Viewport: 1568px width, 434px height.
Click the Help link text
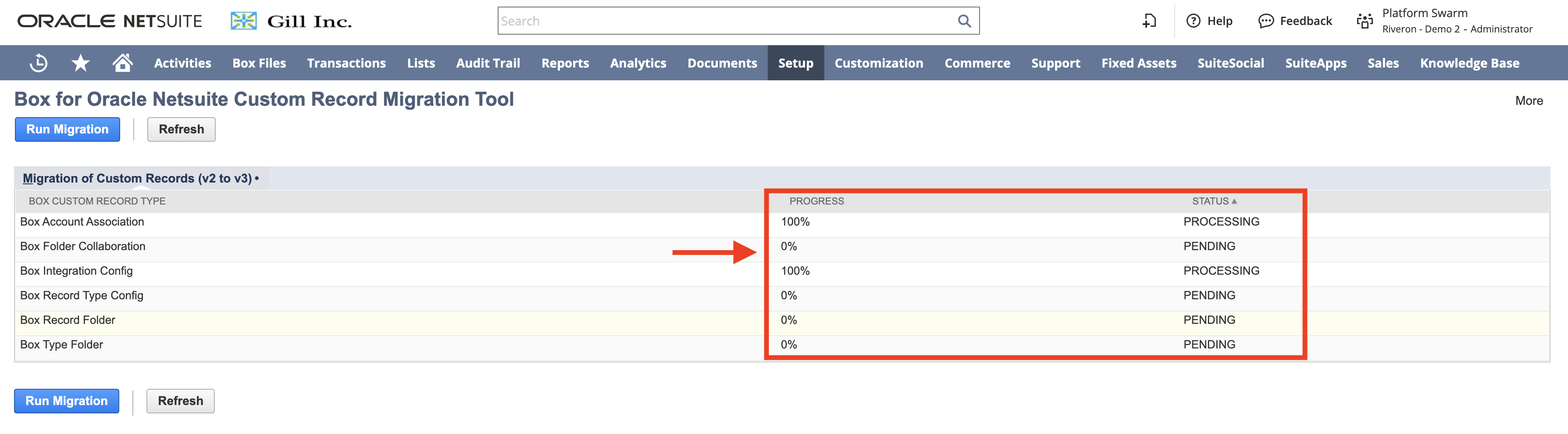[1219, 21]
